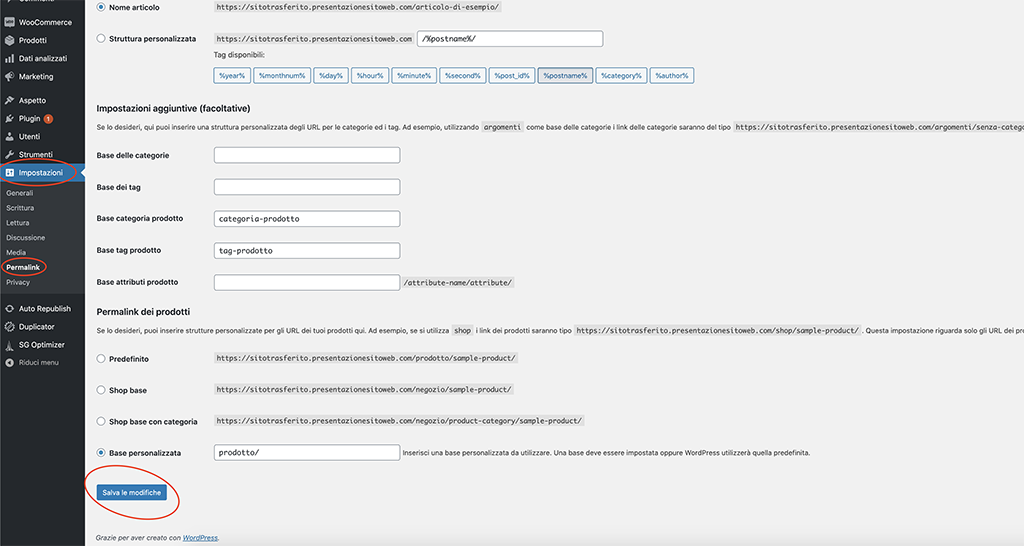Viewport: 1024px width, 546px height.
Task: Click Salva le modifiche button
Action: click(x=131, y=492)
